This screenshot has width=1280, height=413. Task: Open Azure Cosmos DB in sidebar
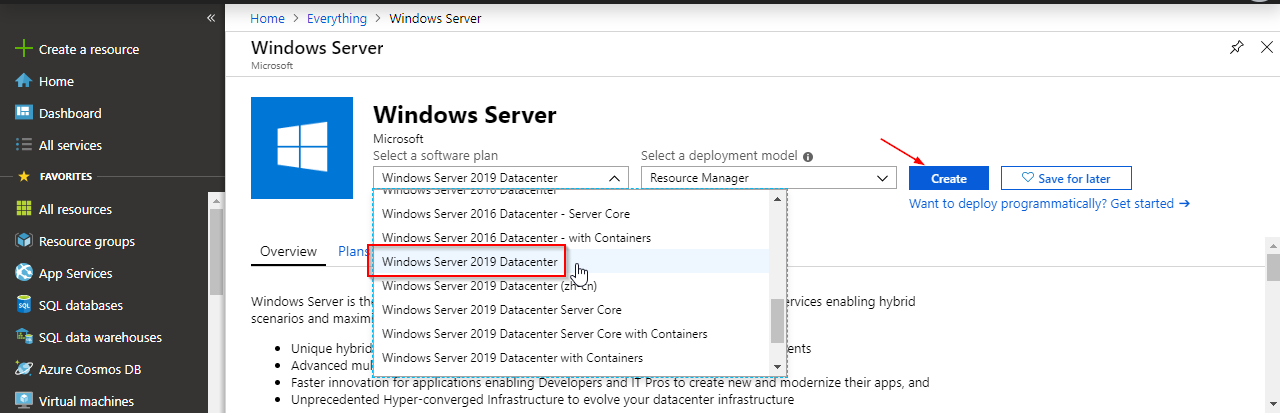90,369
